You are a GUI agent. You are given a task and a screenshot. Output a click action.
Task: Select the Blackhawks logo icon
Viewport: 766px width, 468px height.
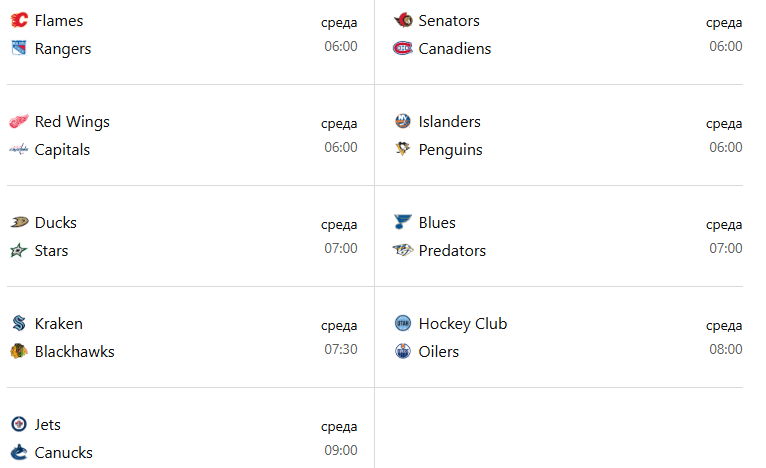19,351
